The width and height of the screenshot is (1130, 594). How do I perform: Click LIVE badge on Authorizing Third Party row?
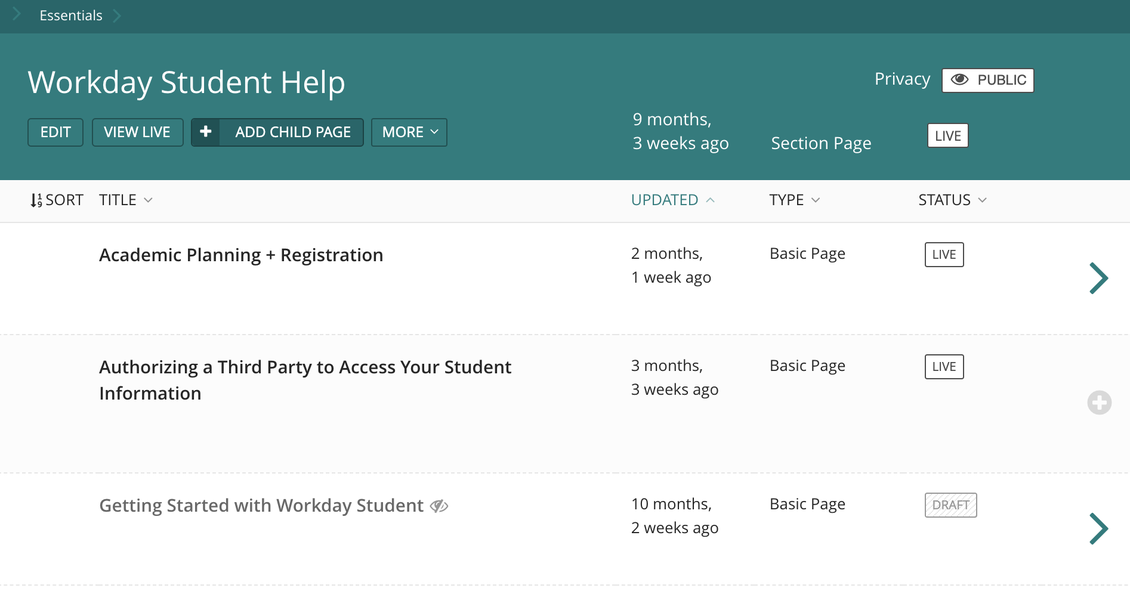[944, 367]
